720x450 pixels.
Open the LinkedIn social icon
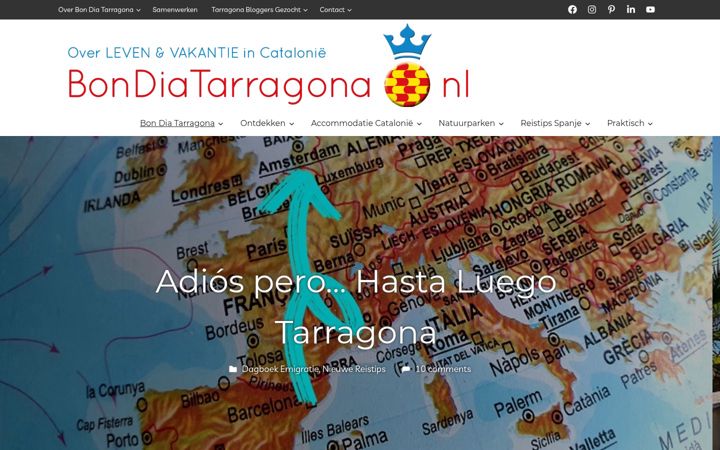[631, 10]
